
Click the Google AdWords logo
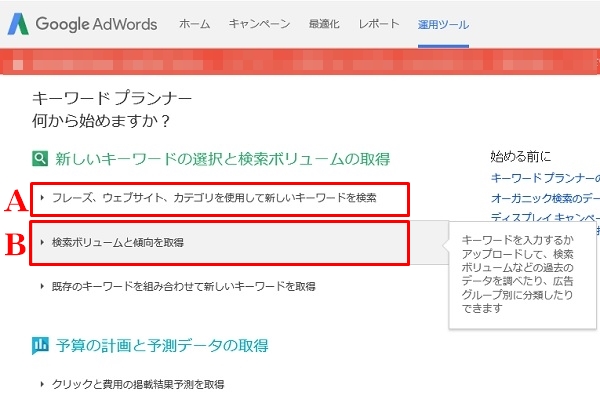coord(83,24)
